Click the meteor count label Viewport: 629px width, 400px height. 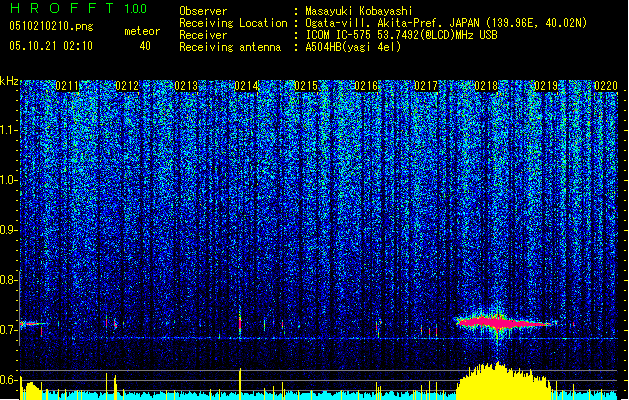[x=142, y=31]
